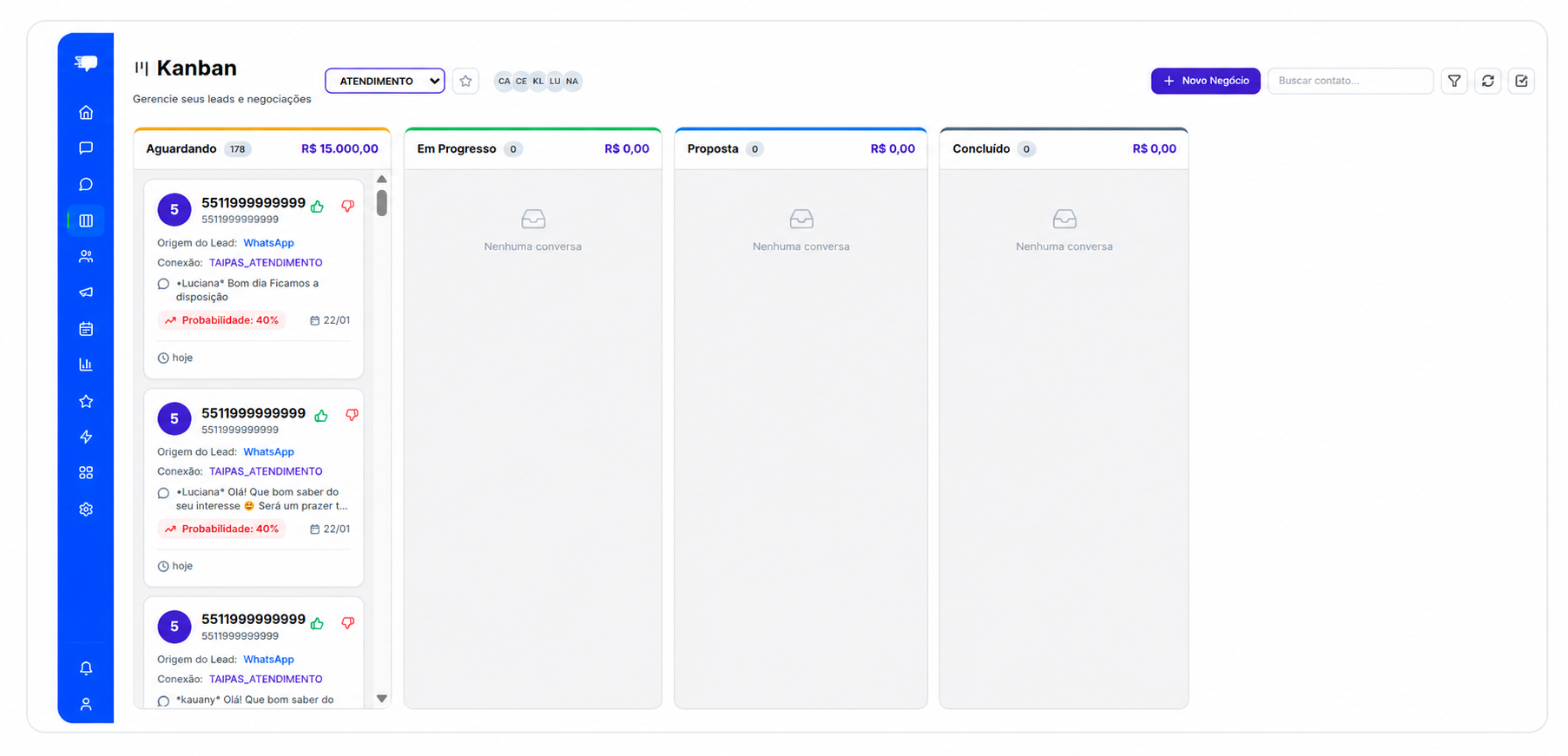Click Nenhuma conversa in Concluído column
This screenshot has width=1568, height=756.
pos(1064,247)
